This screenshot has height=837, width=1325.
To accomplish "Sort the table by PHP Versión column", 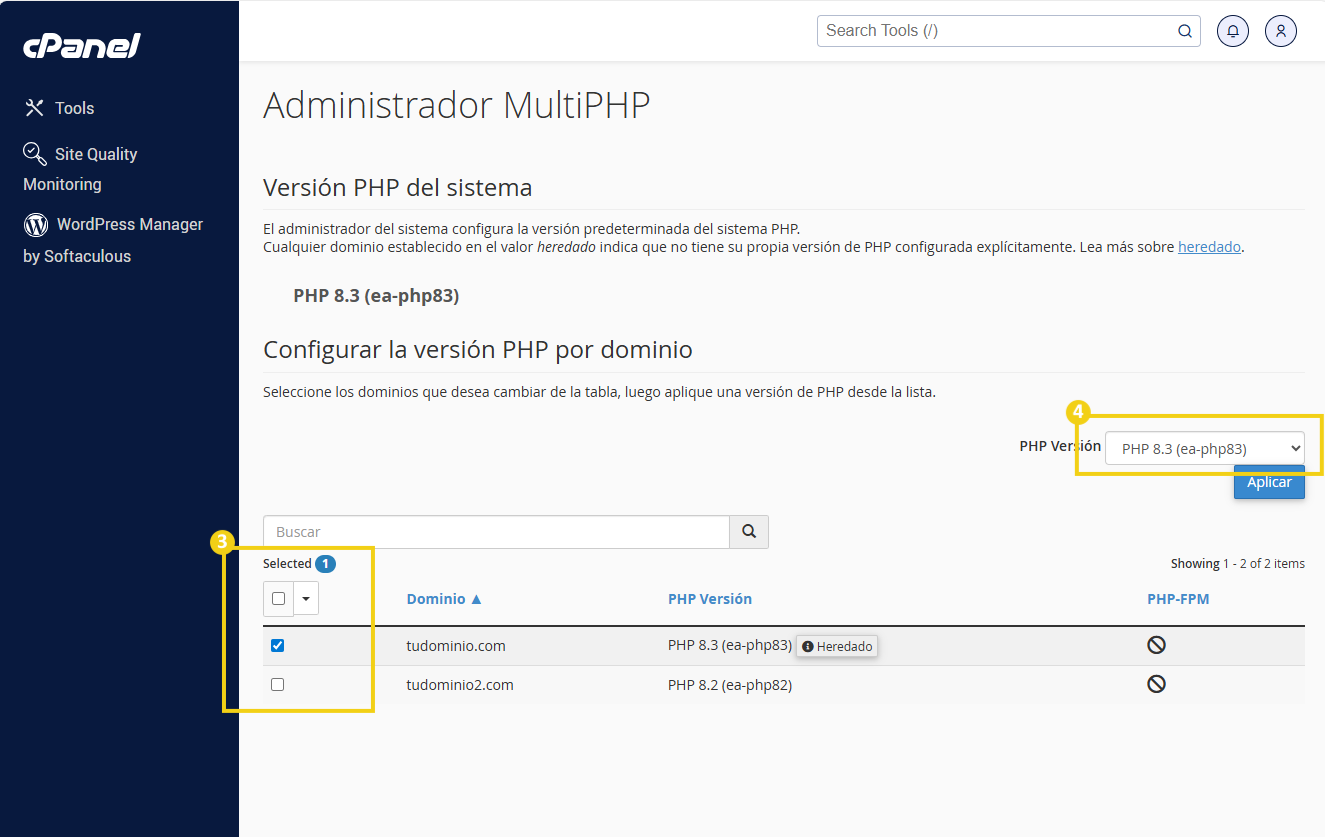I will tap(710, 598).
